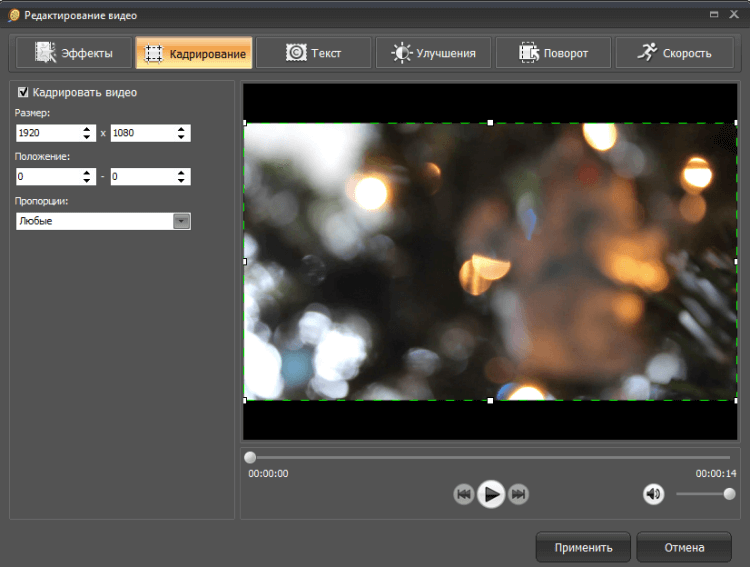Click the 00:00:14 duration label
This screenshot has width=750, height=567.
(x=716, y=474)
